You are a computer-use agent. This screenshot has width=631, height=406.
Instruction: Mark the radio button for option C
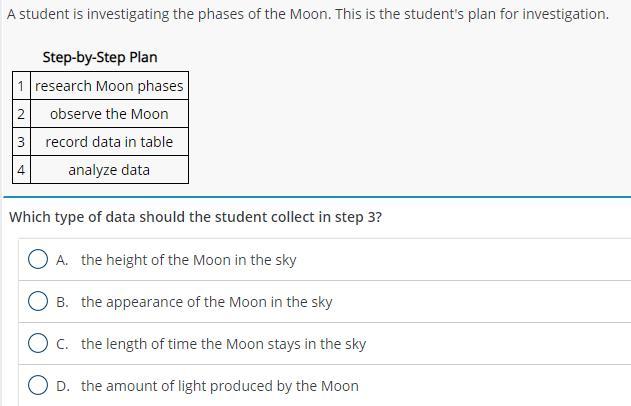[38, 344]
